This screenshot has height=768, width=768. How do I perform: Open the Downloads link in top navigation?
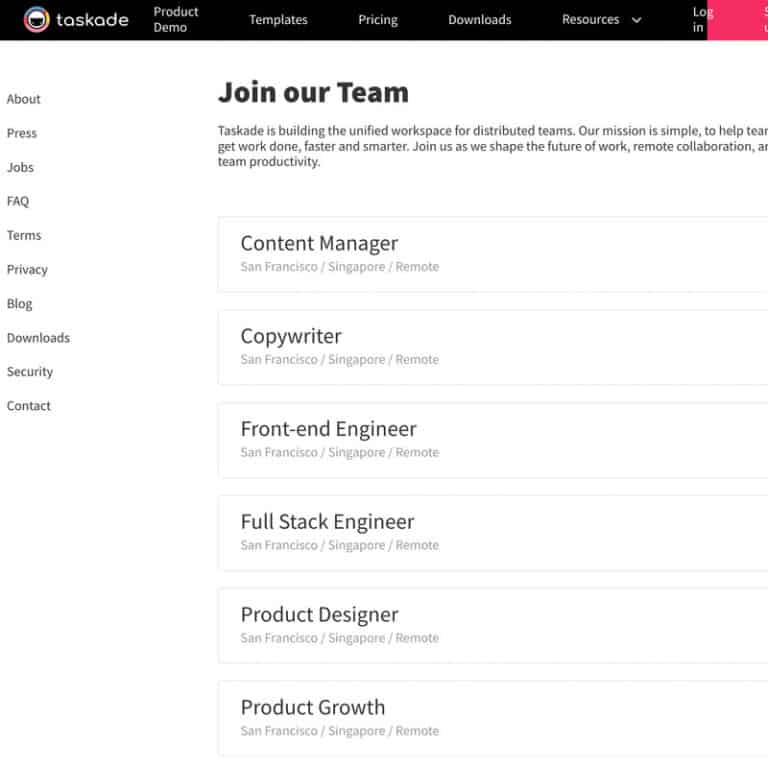point(480,20)
